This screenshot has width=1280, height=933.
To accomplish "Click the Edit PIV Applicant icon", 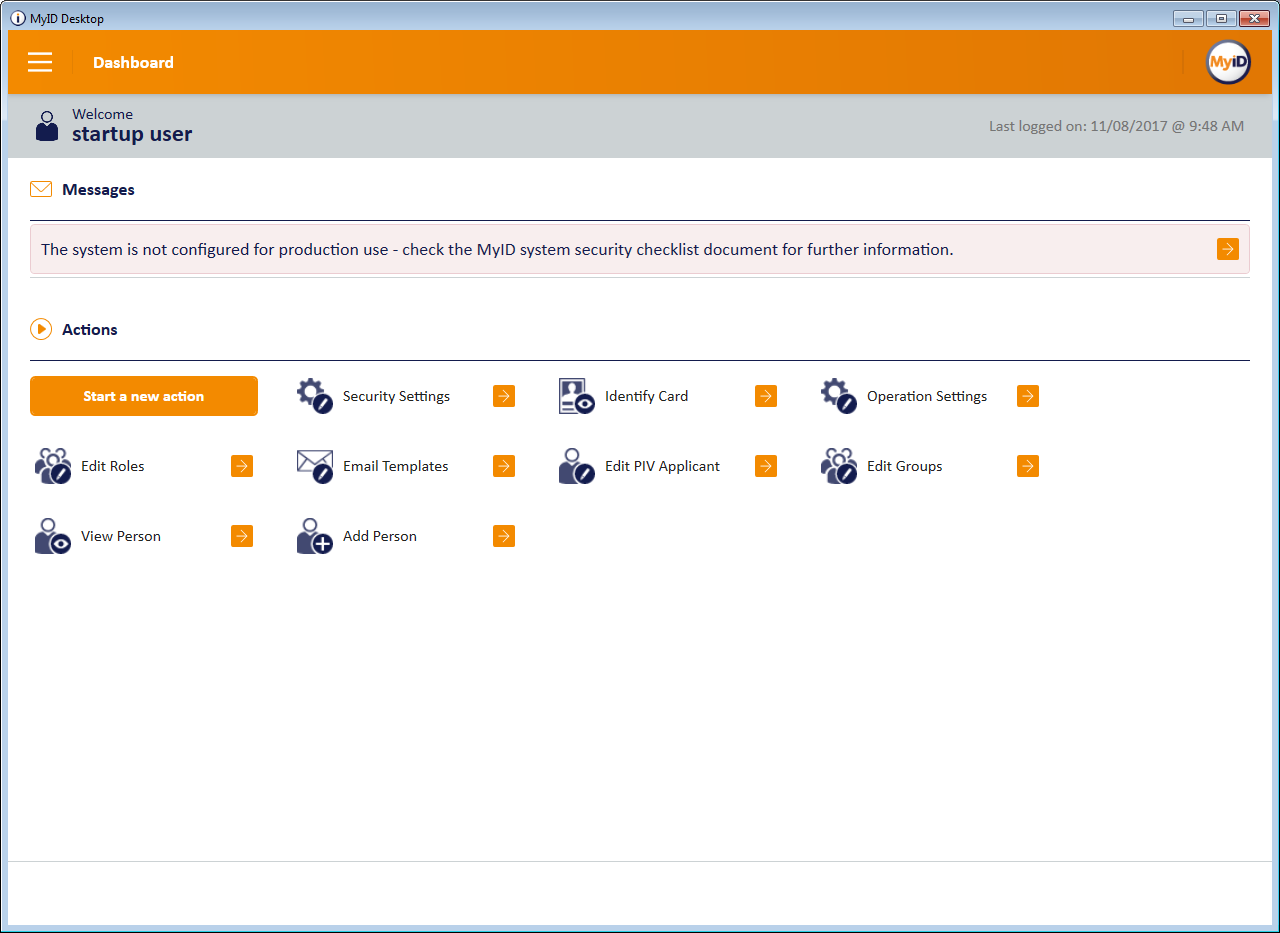I will click(577, 466).
